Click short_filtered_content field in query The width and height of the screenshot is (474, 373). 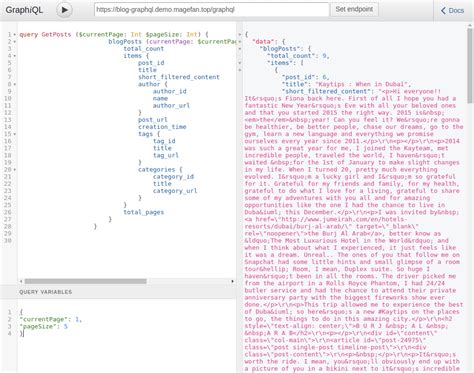[x=179, y=77]
